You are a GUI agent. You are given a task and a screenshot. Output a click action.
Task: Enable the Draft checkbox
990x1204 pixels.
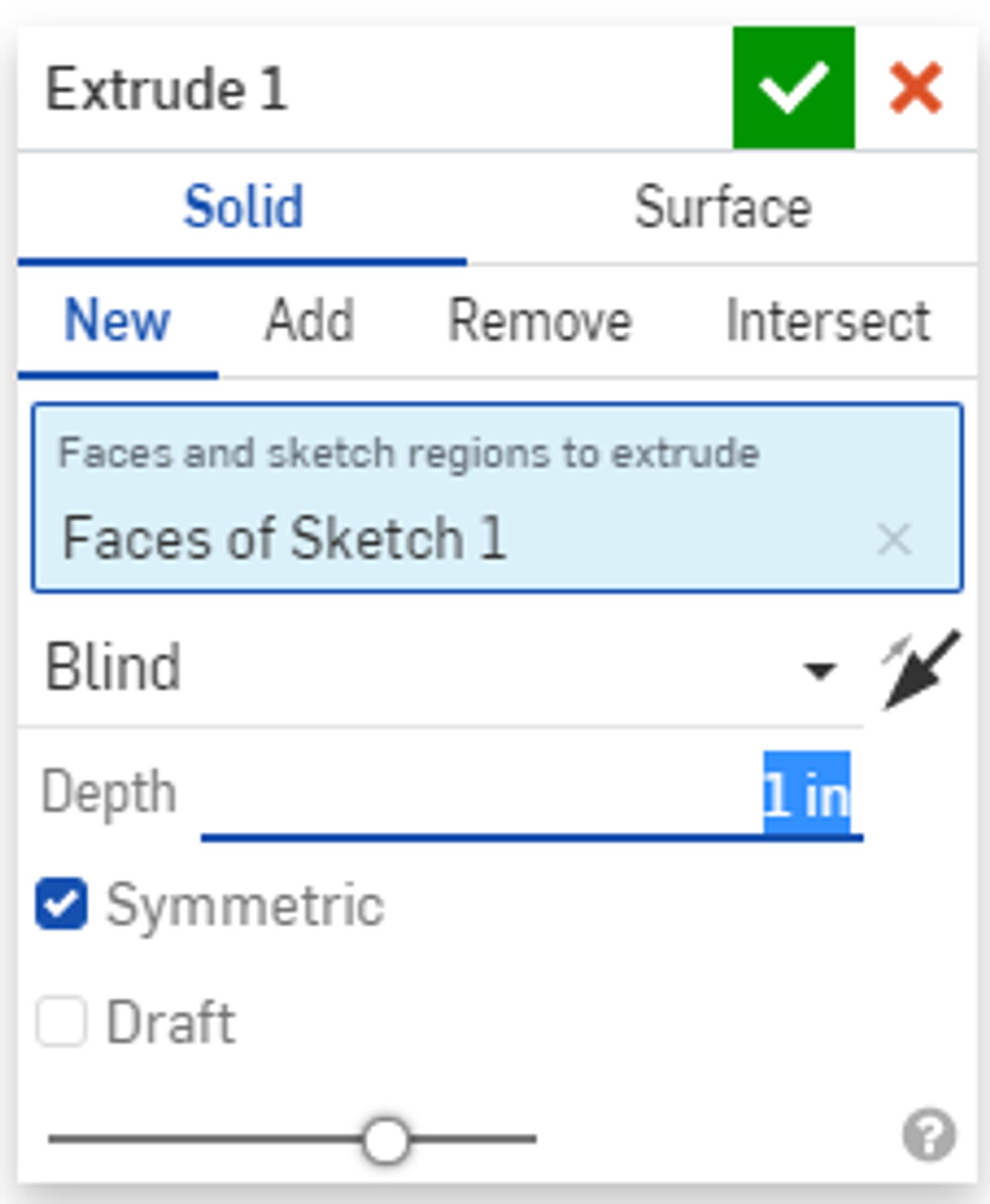tap(61, 1021)
